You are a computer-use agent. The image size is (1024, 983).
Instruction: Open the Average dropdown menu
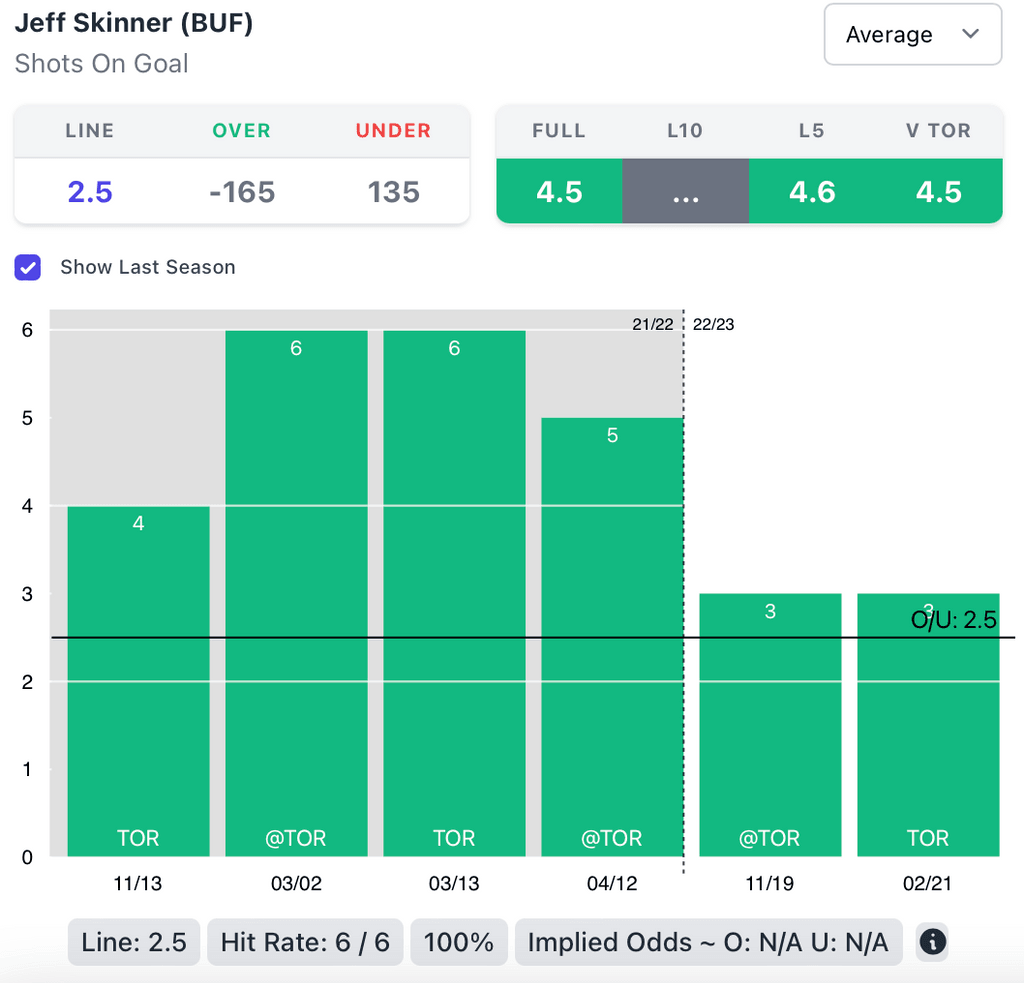[x=912, y=35]
